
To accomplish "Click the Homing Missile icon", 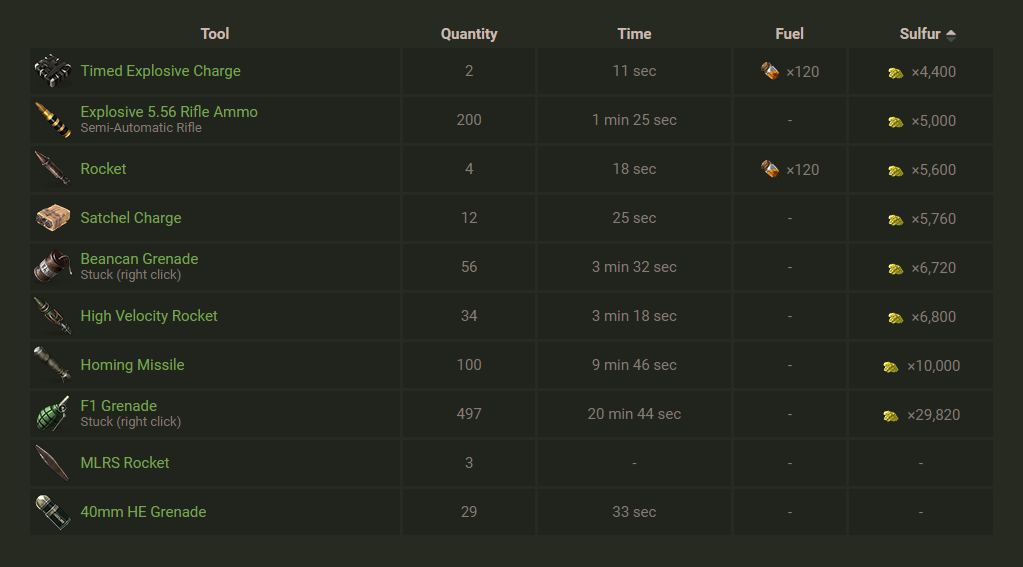I will click(52, 365).
